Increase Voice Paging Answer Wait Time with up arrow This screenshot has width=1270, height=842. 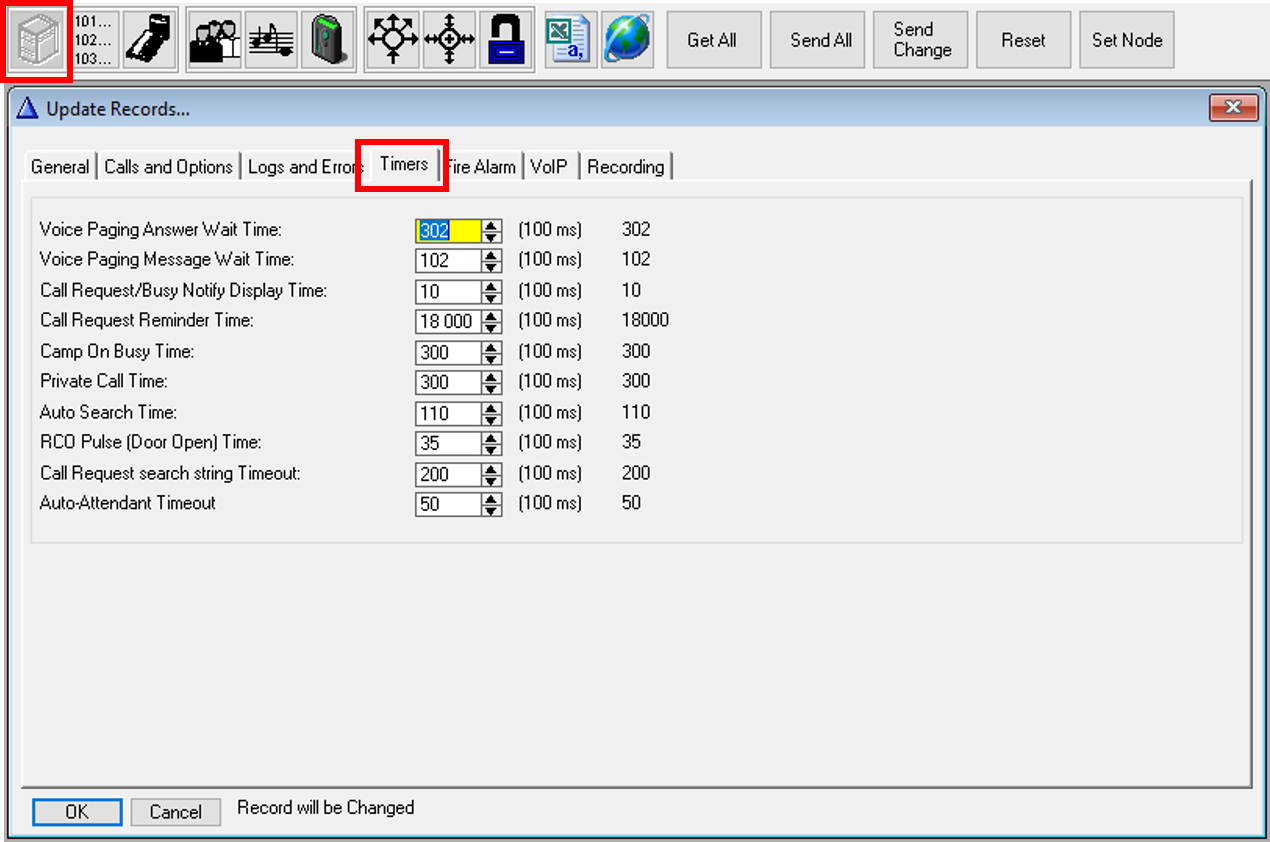point(491,226)
